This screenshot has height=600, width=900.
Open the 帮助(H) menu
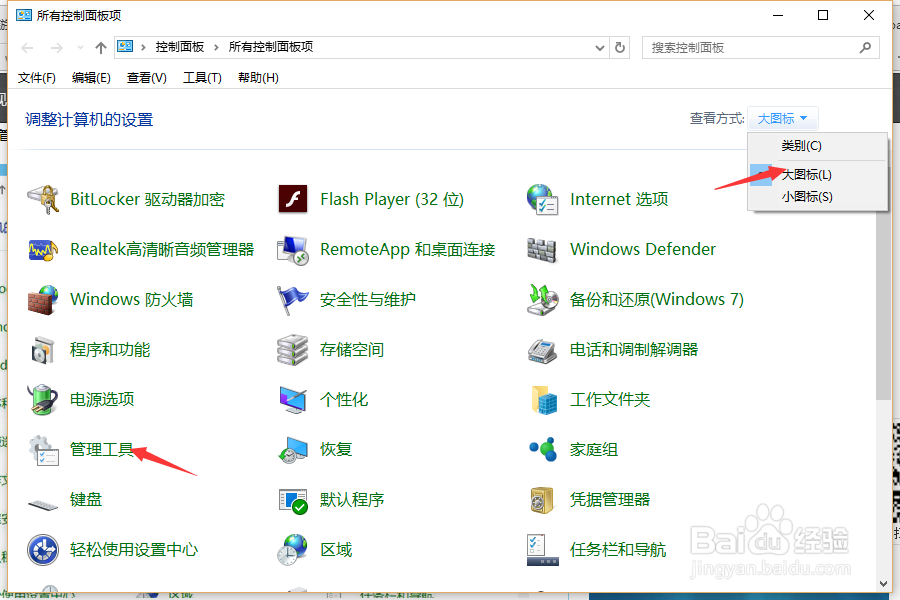point(258,78)
